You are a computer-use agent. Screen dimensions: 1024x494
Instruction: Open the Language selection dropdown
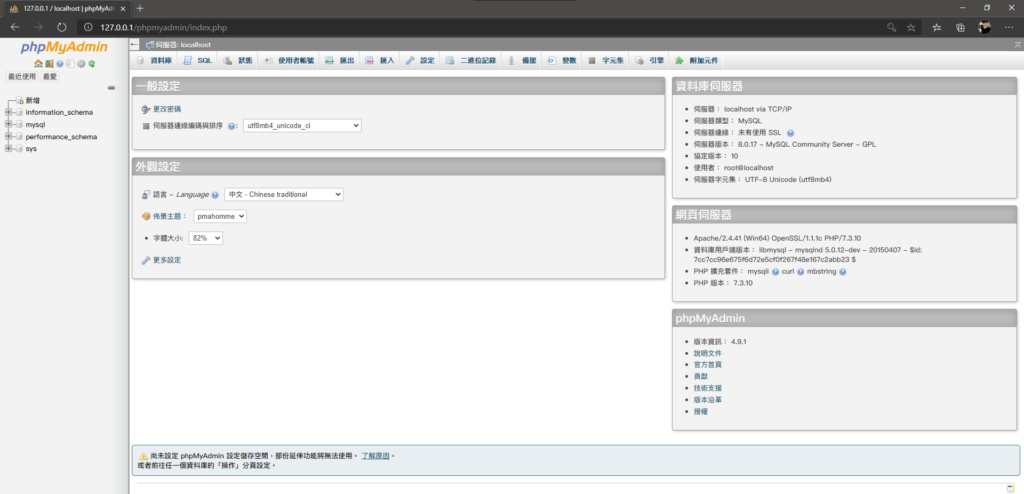[x=283, y=194]
